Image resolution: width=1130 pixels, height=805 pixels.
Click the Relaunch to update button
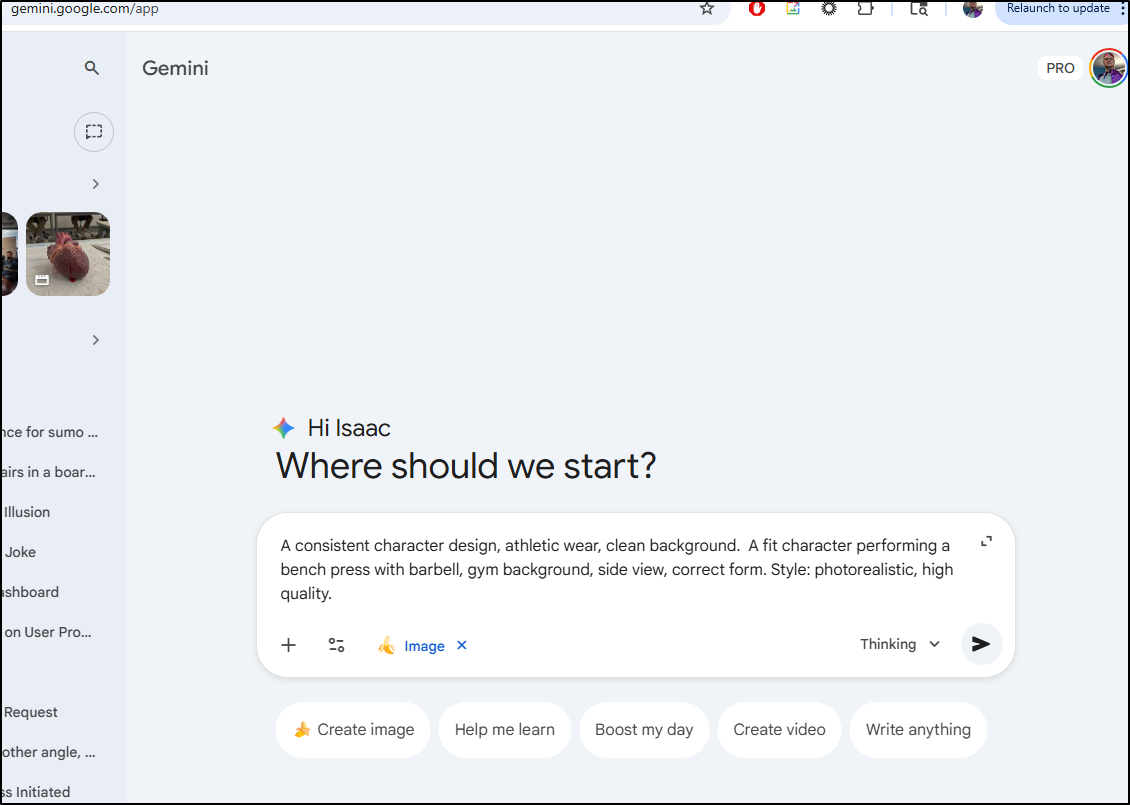pyautogui.click(x=1058, y=9)
